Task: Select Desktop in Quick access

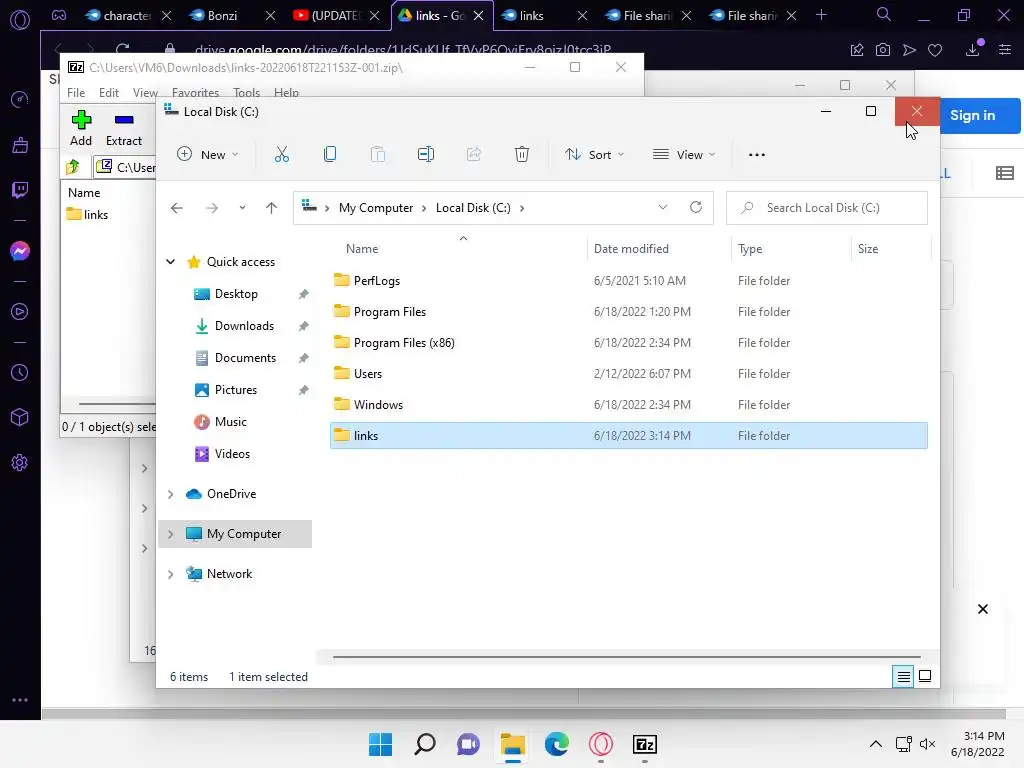Action: tap(236, 294)
